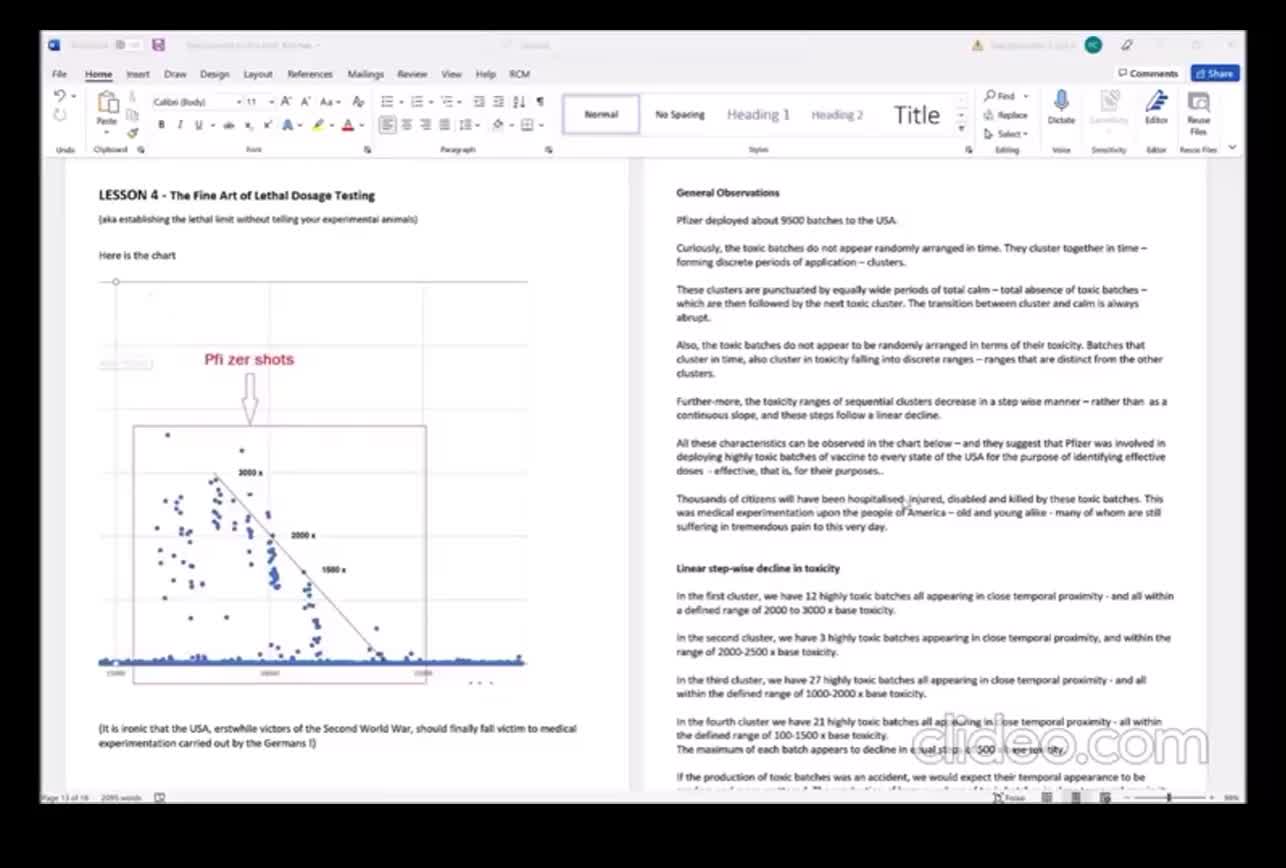Open the Font settings dialog launcher

point(367,150)
